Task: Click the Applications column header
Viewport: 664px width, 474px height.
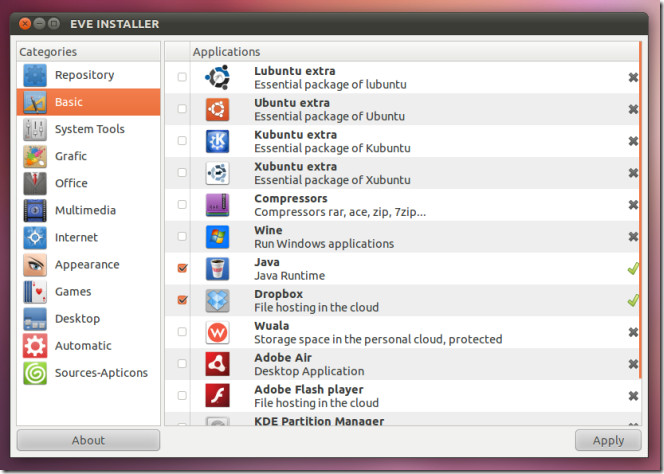Action: pyautogui.click(x=414, y=52)
